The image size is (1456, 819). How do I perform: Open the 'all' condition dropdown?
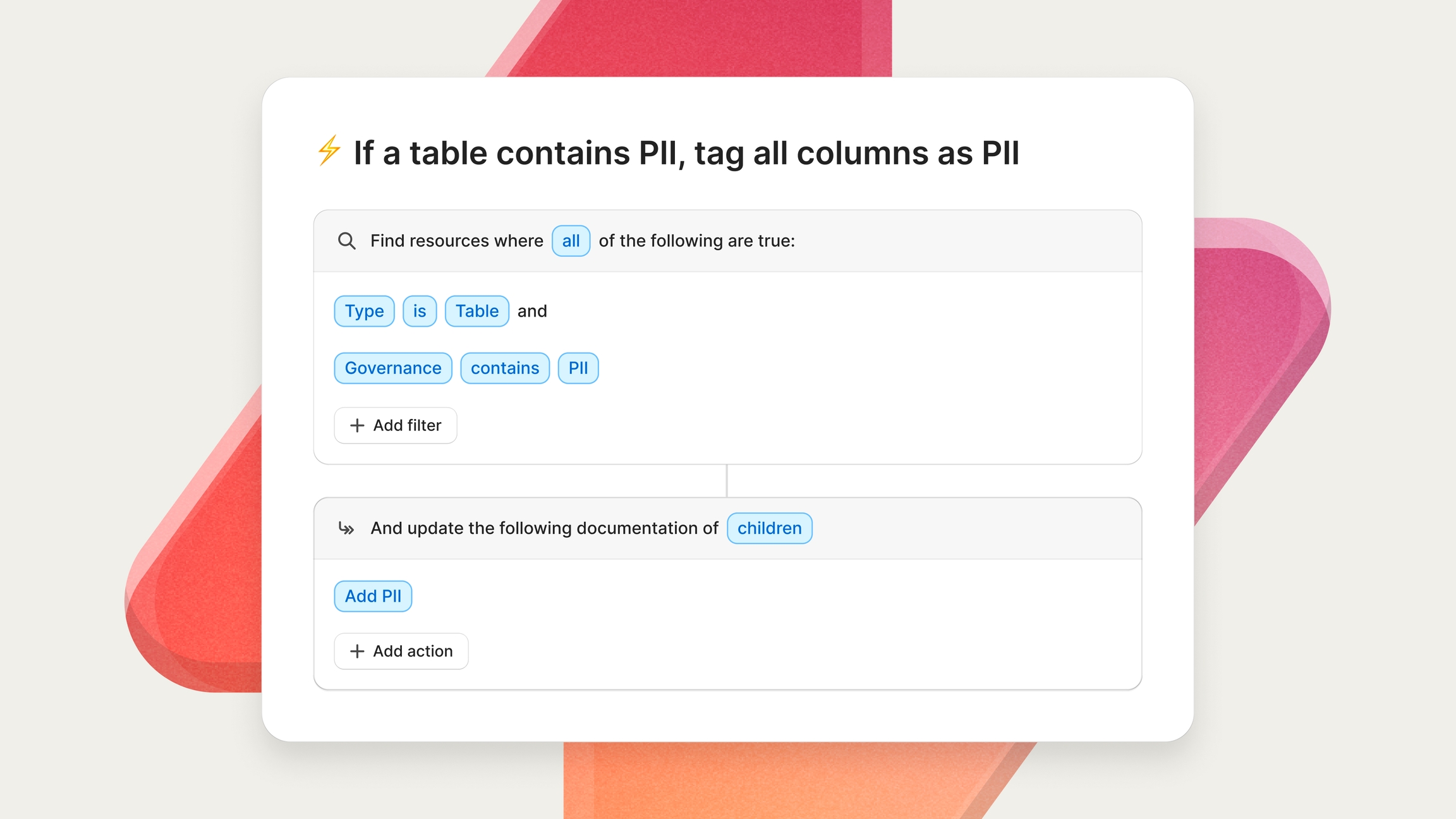(571, 241)
